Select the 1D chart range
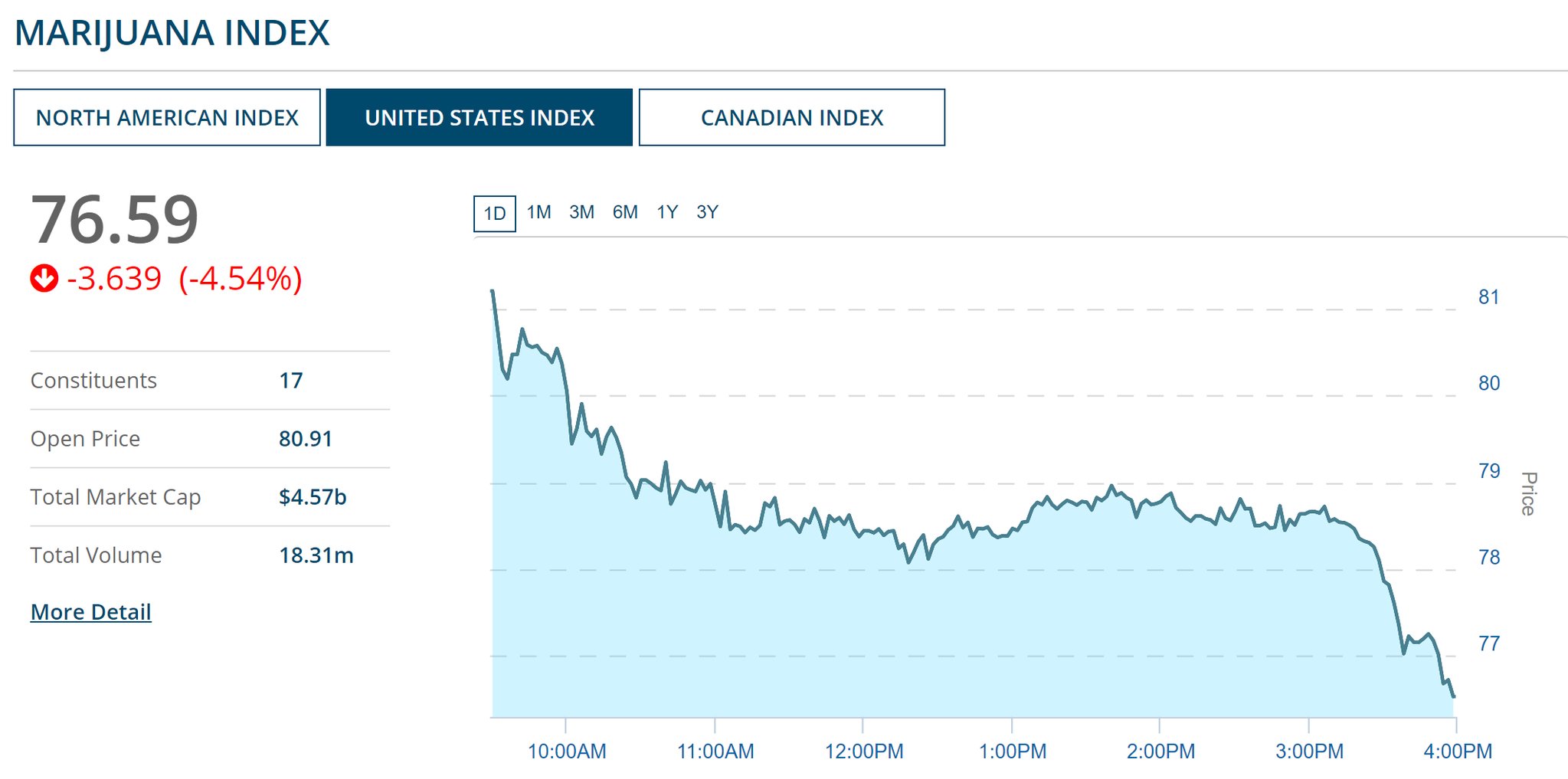1568x779 pixels. click(495, 214)
